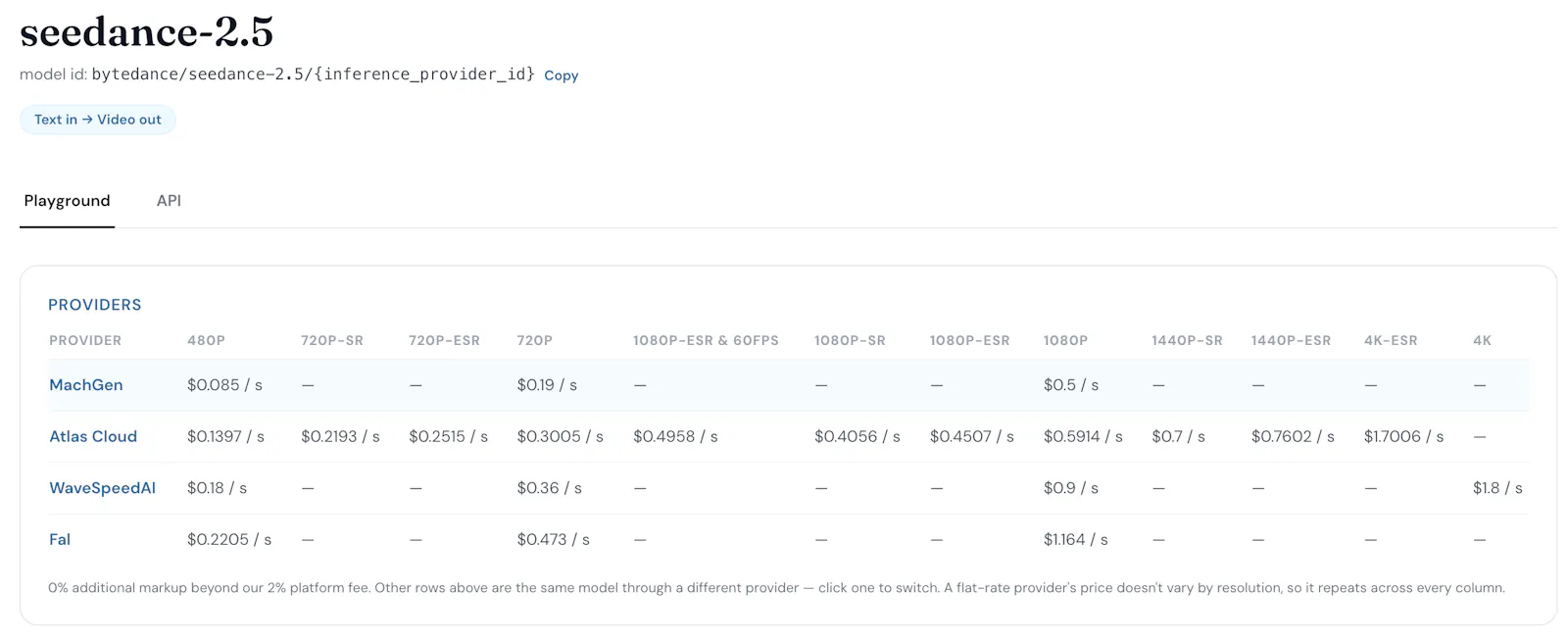Click WaveSpeedAI's $0.18 / s price

(x=217, y=488)
